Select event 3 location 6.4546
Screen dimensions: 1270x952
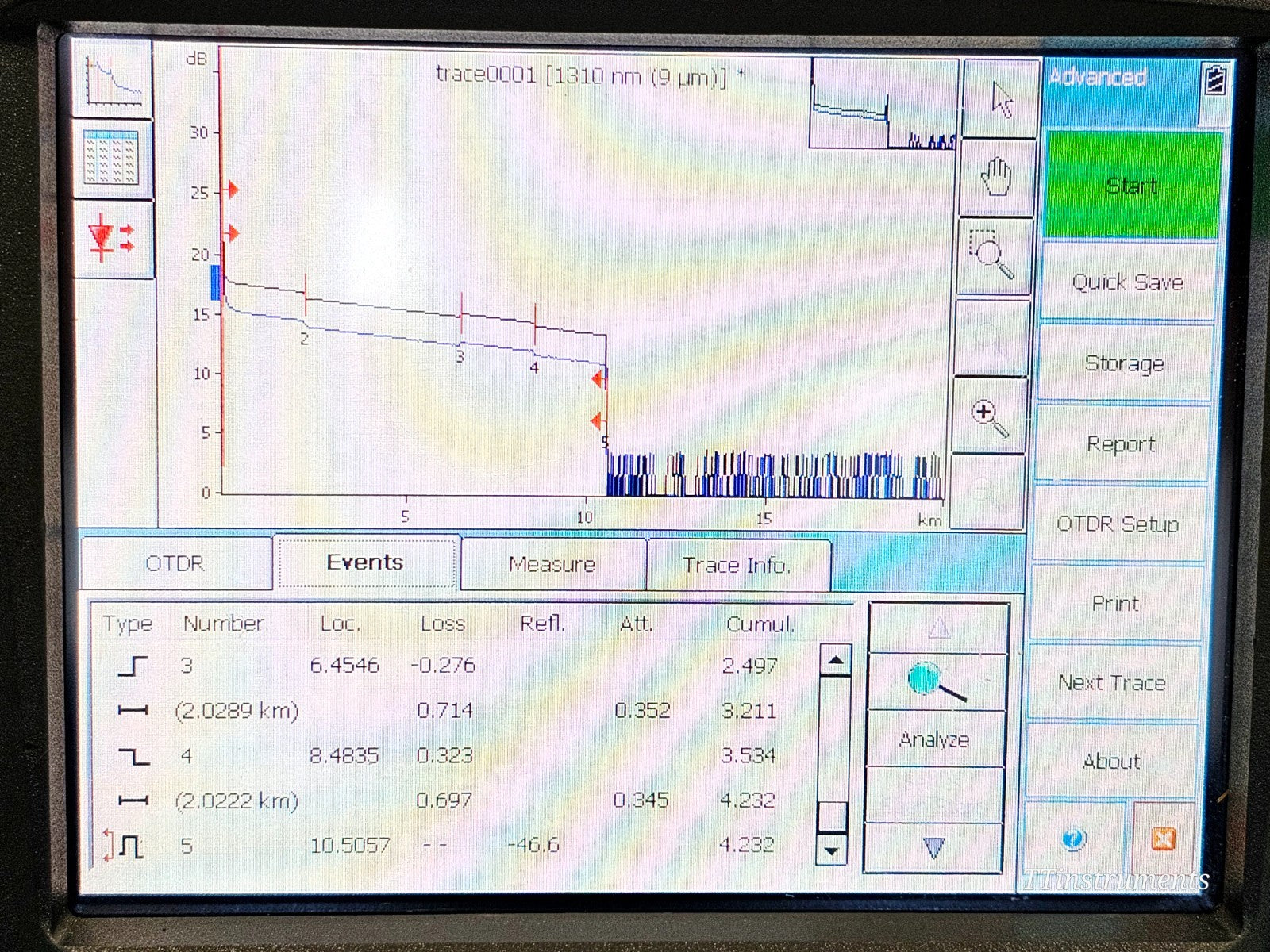pos(344,665)
